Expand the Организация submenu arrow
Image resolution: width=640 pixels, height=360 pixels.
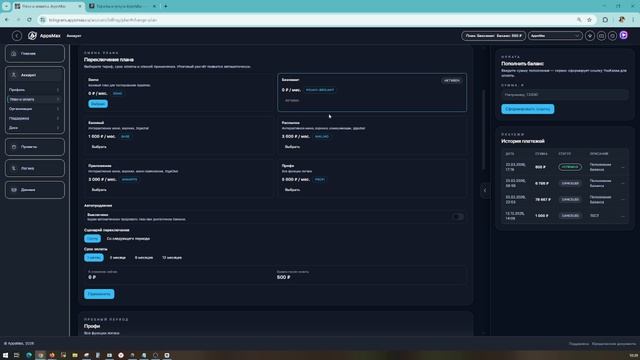pyautogui.click(x=58, y=109)
